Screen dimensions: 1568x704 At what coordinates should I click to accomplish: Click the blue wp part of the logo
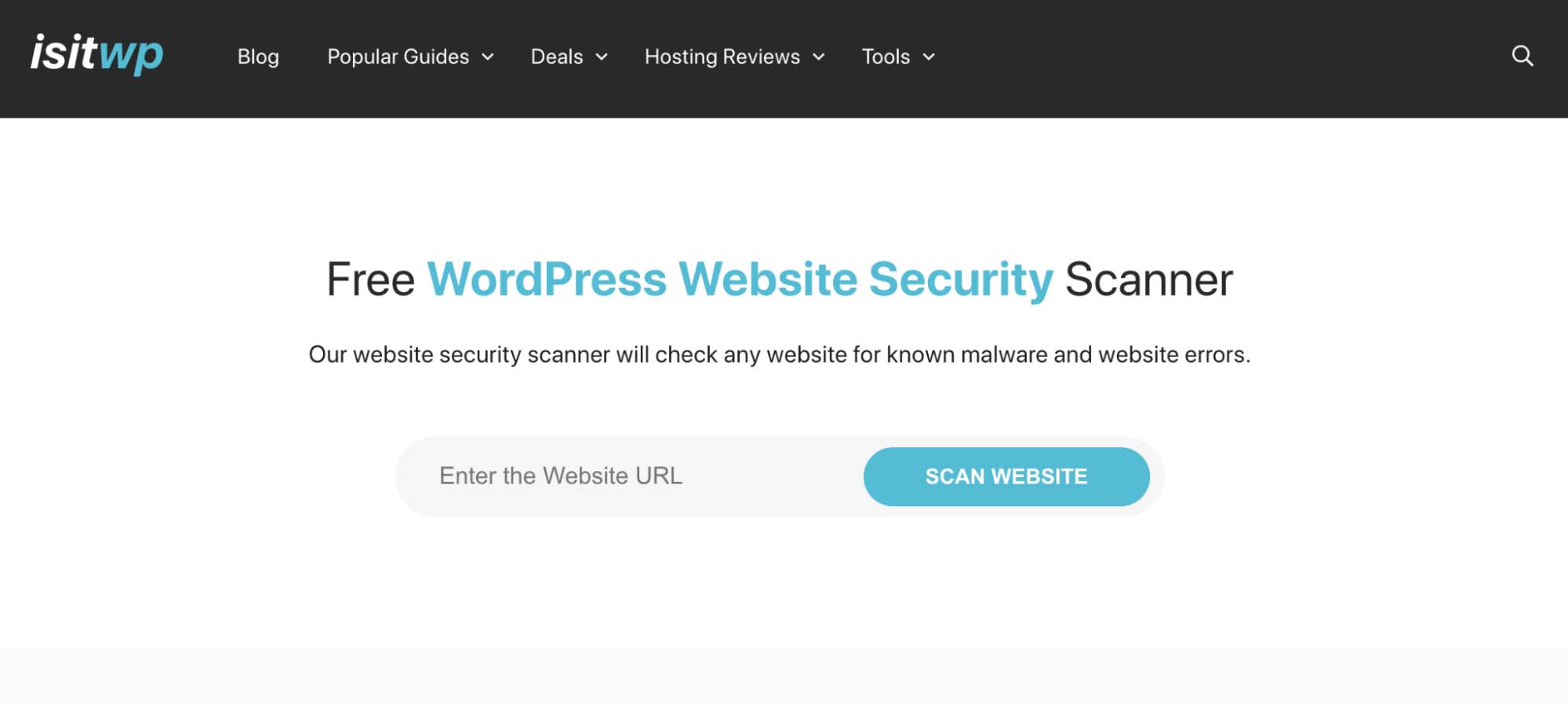click(131, 57)
